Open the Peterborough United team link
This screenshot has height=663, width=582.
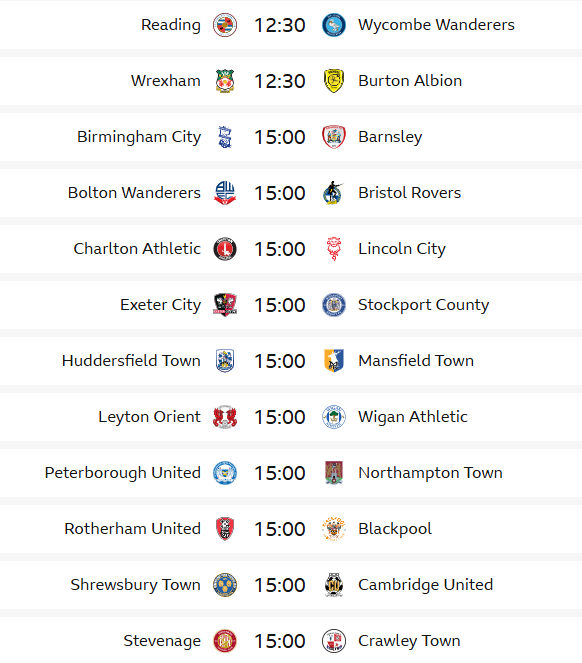(123, 473)
